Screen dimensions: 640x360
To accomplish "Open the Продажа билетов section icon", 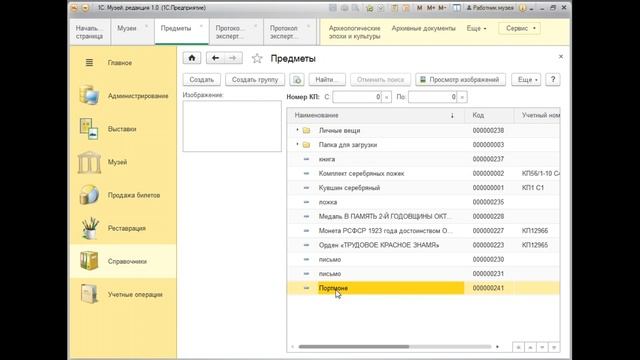I will 89,195.
